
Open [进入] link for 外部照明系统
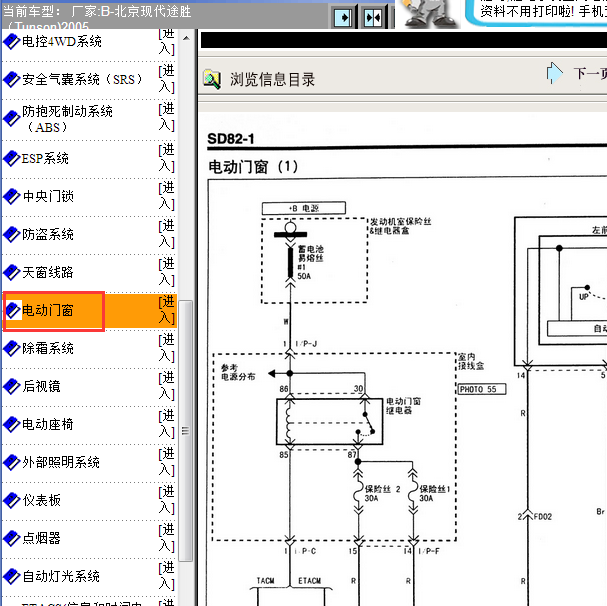(167, 462)
